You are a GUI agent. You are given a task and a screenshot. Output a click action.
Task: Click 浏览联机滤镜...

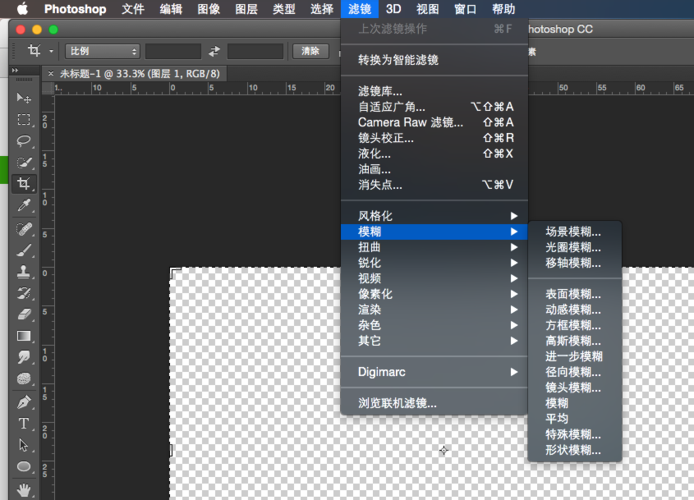pos(434,403)
